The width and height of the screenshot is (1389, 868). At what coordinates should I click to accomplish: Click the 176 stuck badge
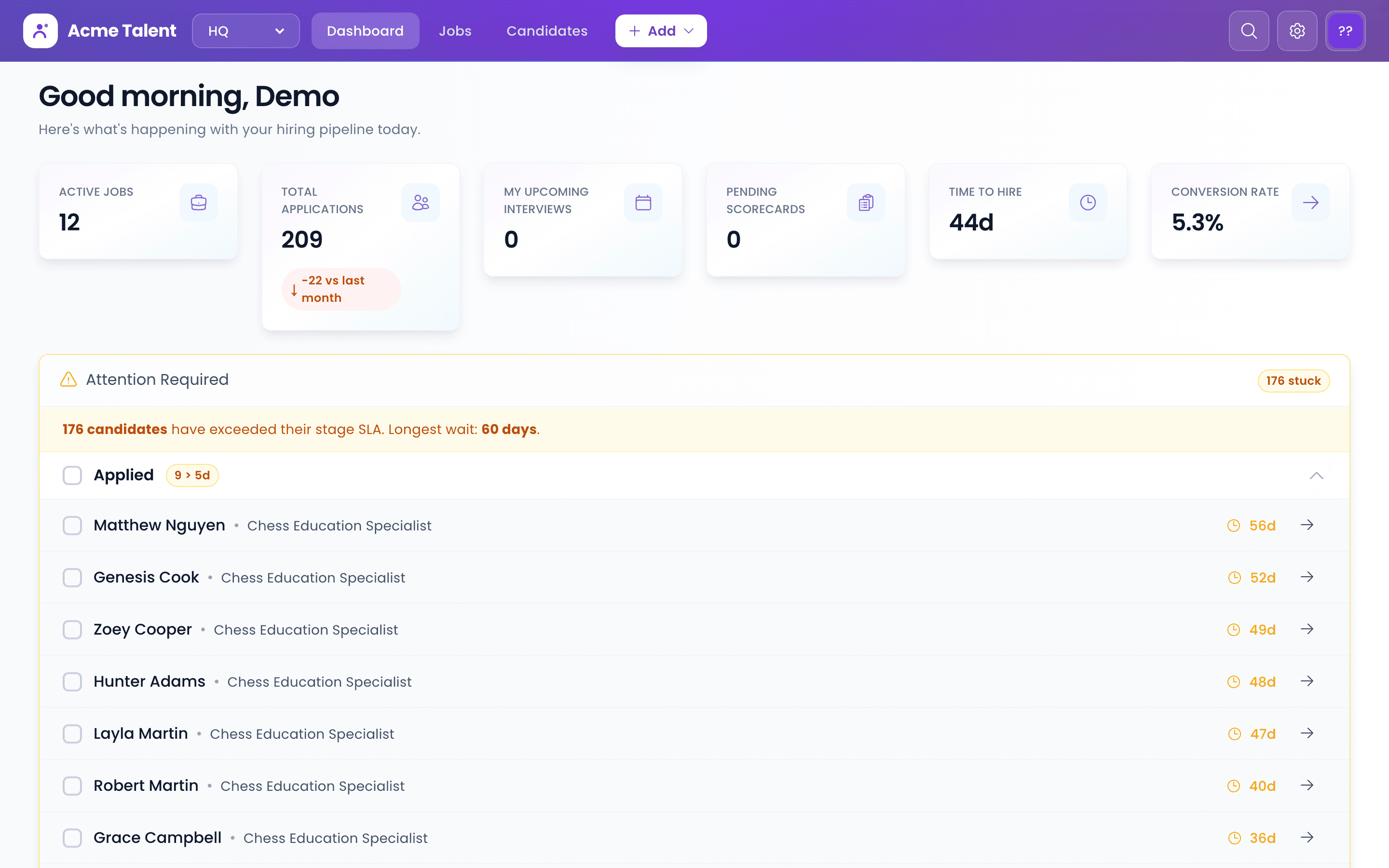(x=1293, y=380)
